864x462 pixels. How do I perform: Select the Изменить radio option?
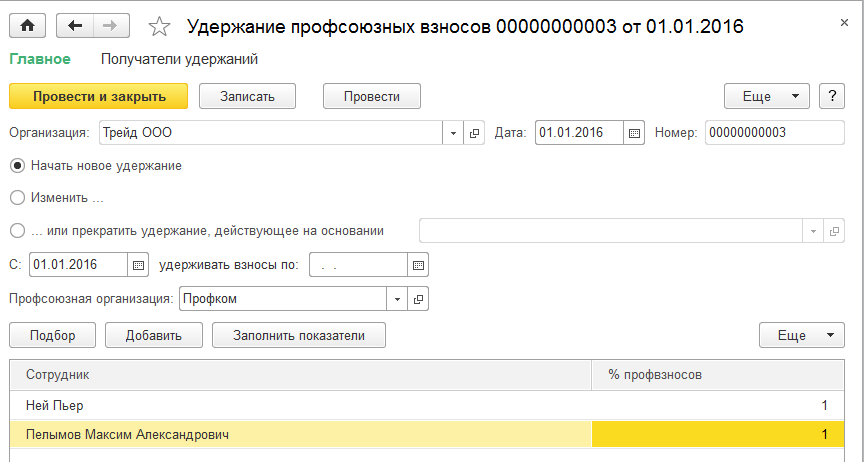click(17, 198)
